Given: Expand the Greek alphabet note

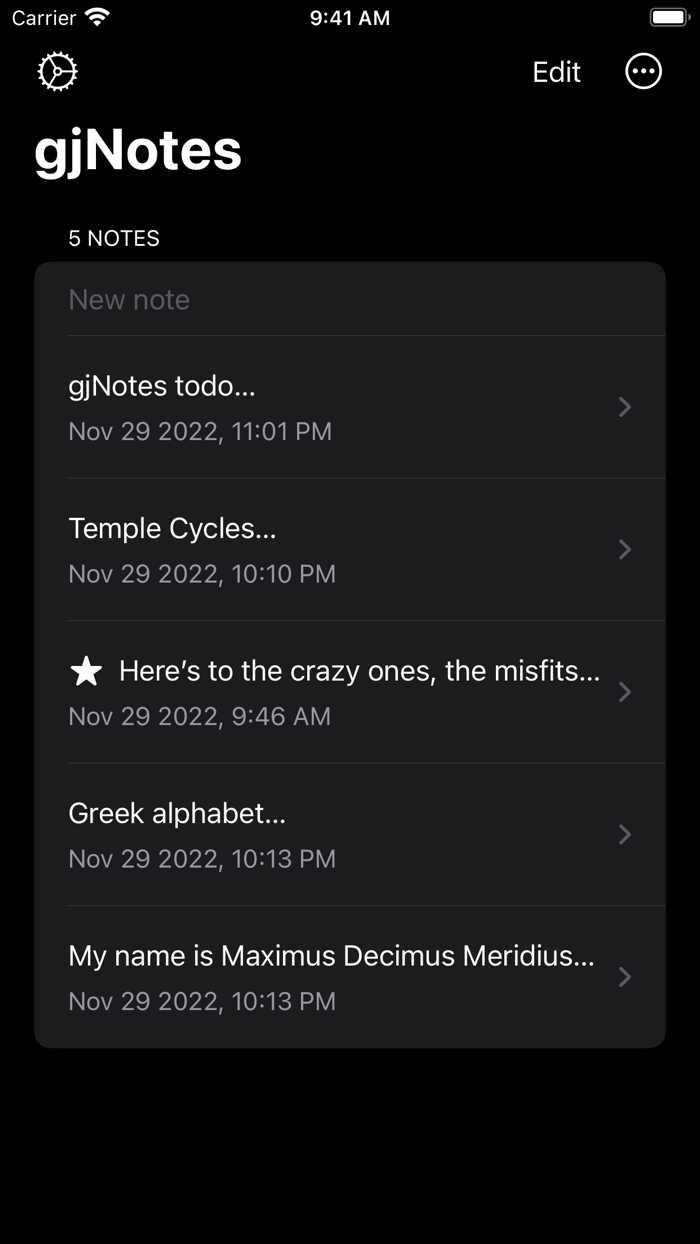Looking at the screenshot, I should [624, 834].
